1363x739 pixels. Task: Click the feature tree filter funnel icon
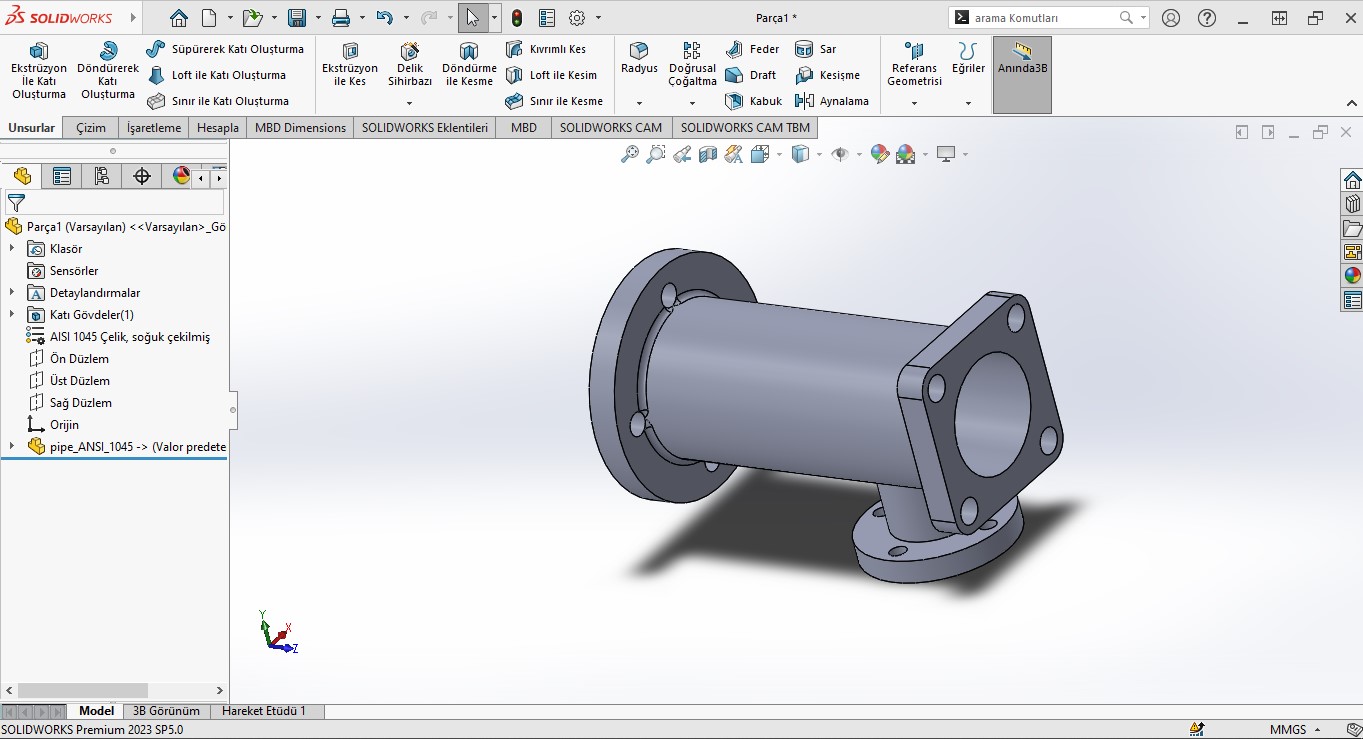click(x=16, y=203)
